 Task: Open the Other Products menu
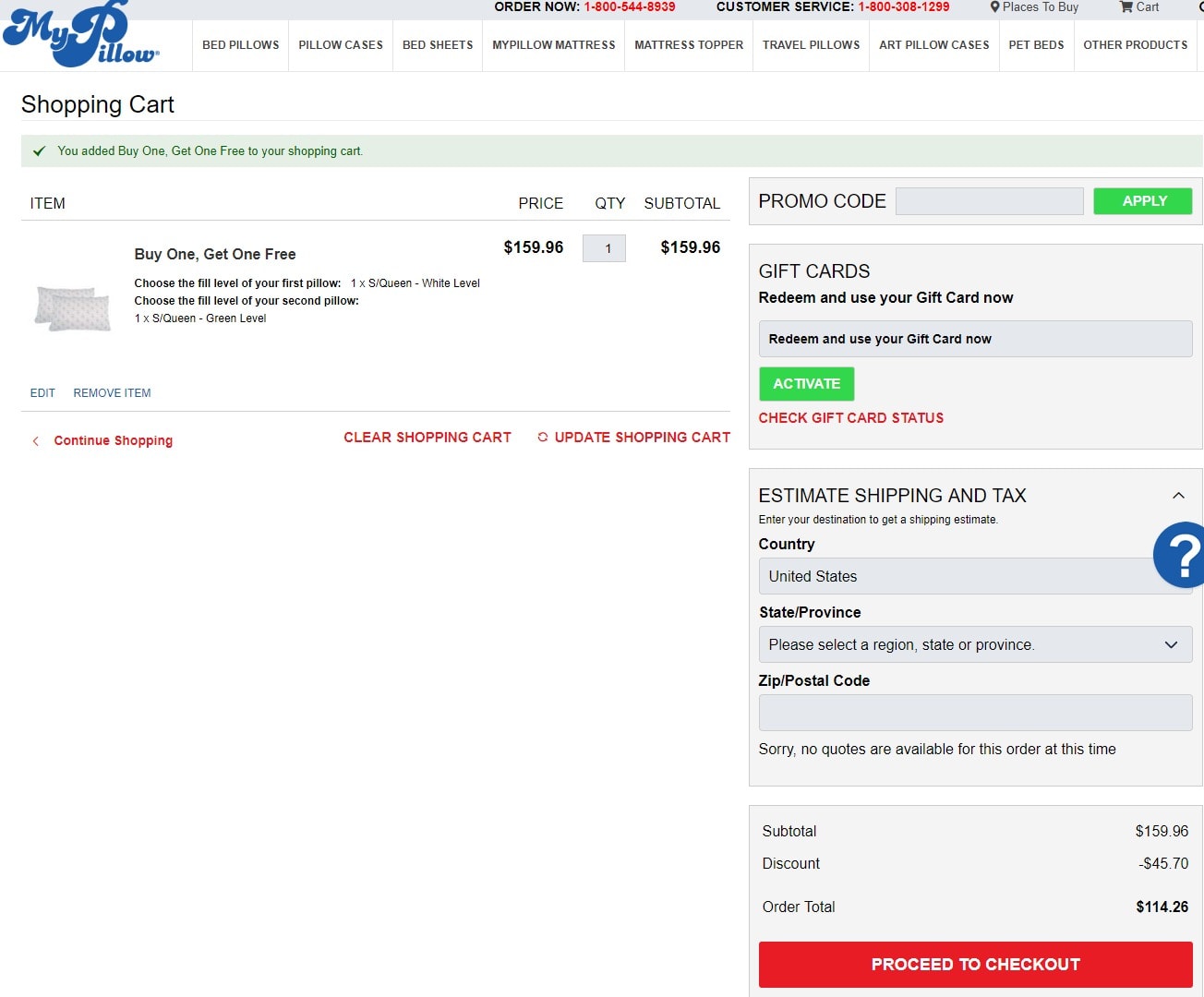pyautogui.click(x=1136, y=45)
